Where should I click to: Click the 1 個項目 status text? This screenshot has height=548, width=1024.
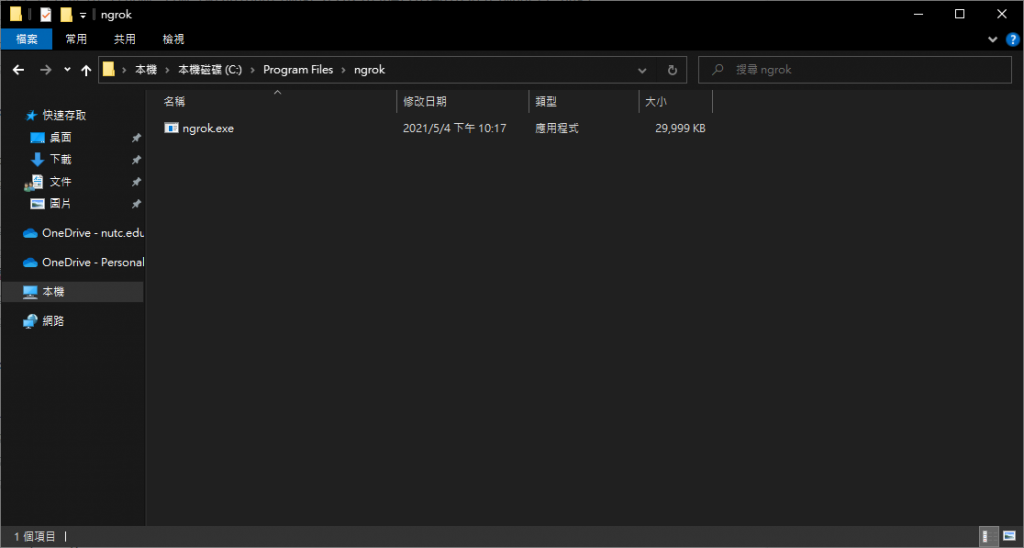point(35,537)
